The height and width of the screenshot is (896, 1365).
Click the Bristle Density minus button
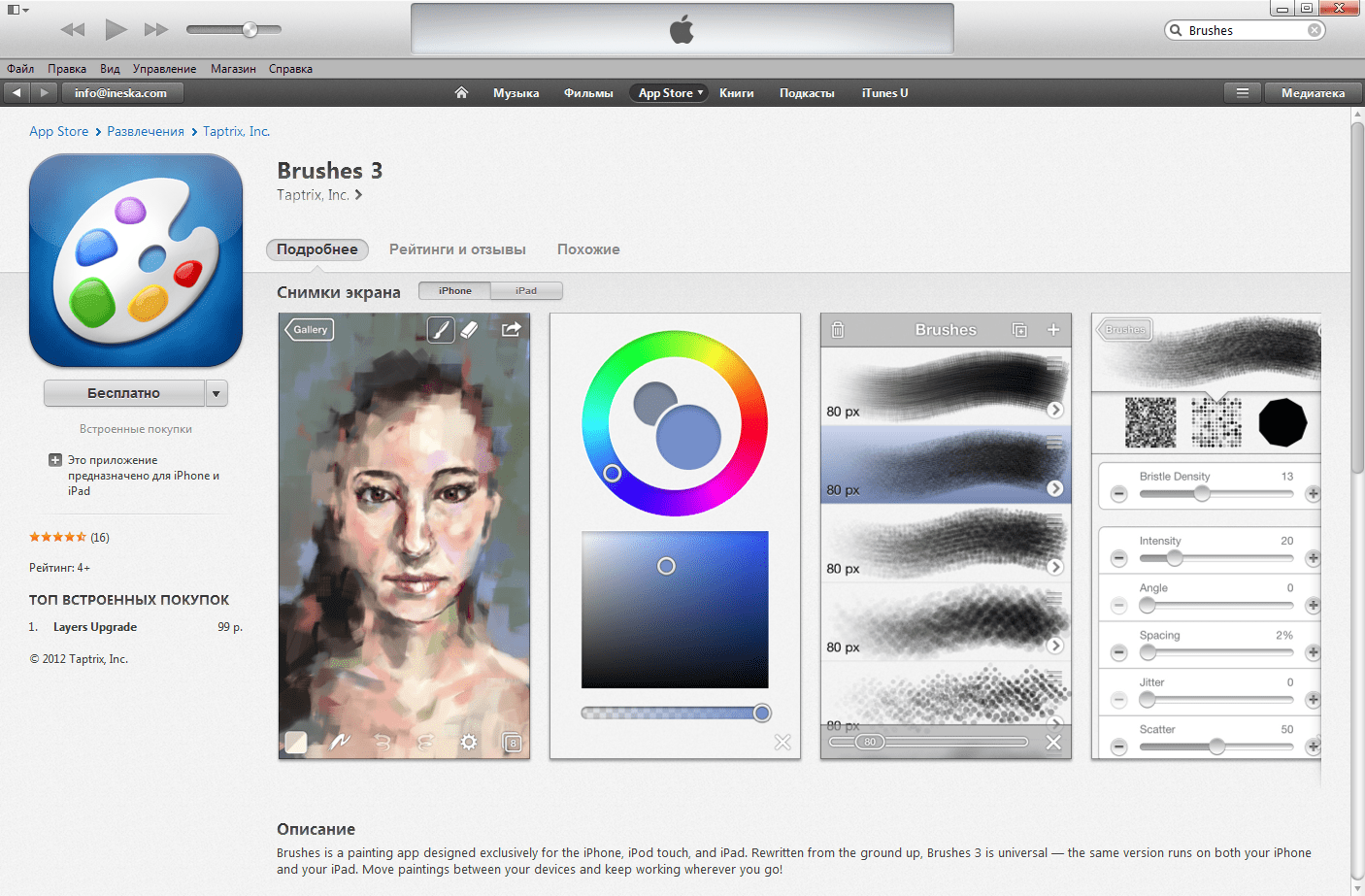pyautogui.click(x=1119, y=494)
